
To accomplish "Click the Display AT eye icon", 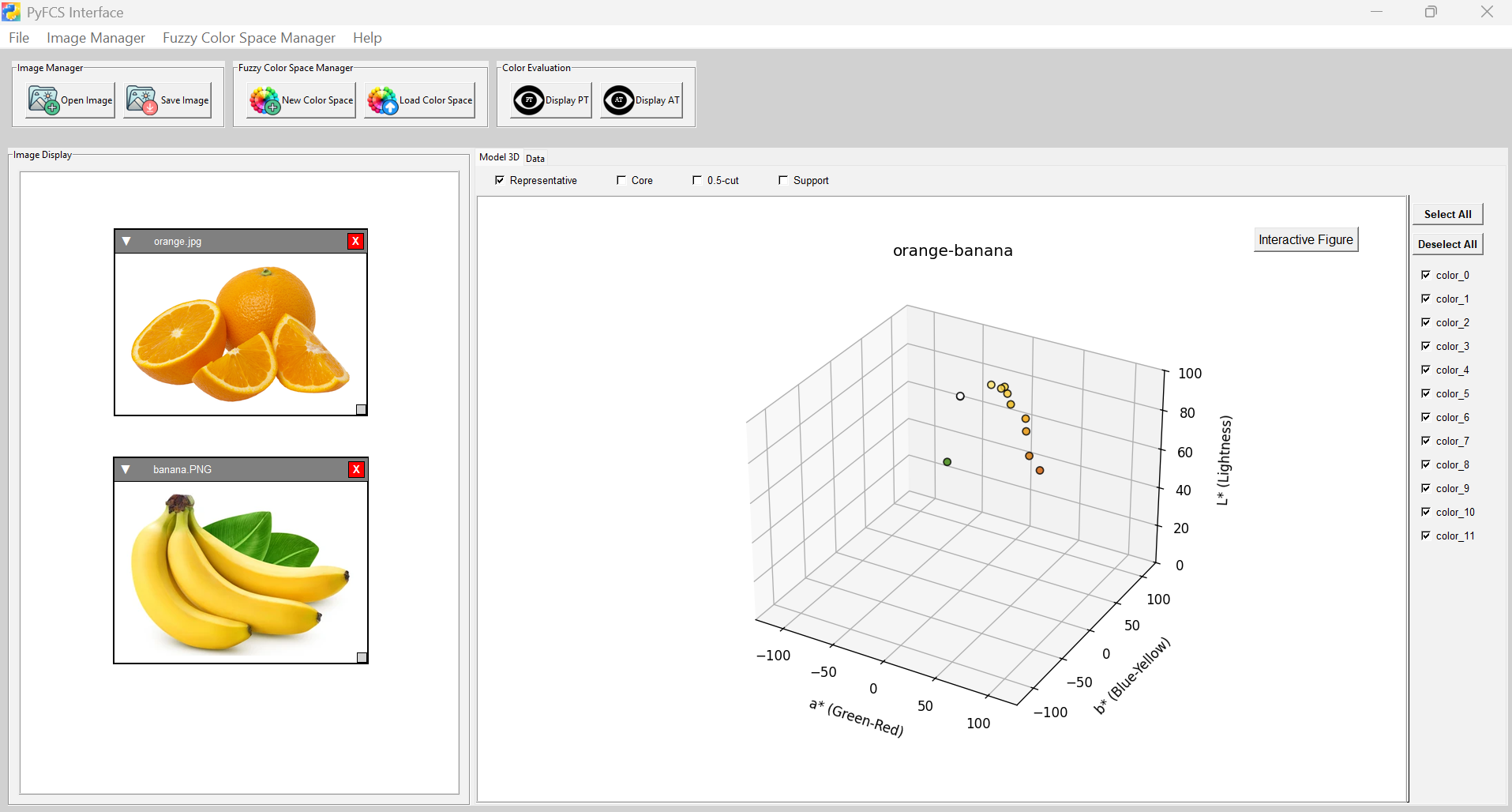I will coord(618,100).
